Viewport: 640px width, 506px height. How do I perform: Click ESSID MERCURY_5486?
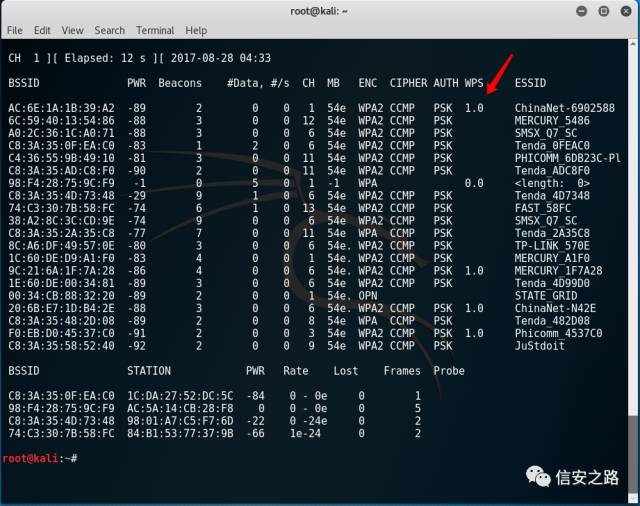click(x=552, y=121)
